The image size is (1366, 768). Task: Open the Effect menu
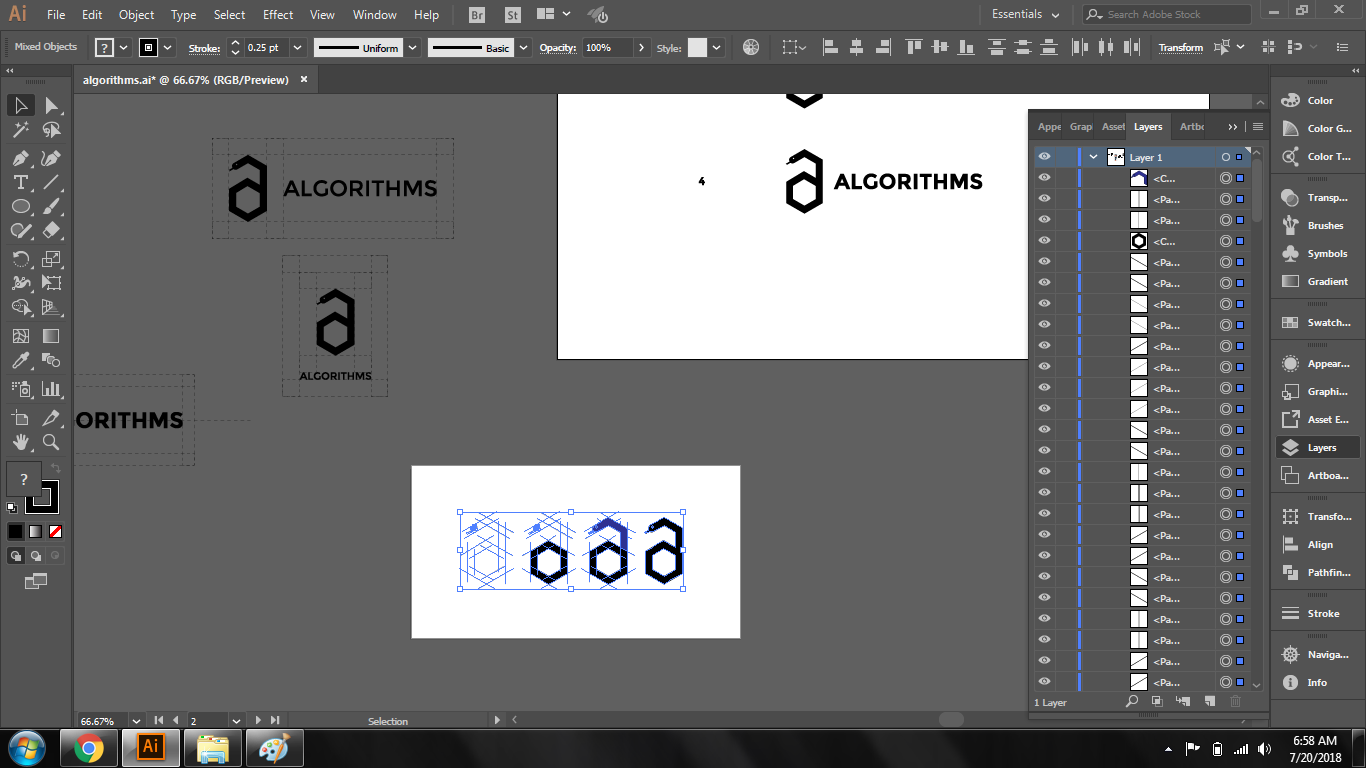(278, 15)
